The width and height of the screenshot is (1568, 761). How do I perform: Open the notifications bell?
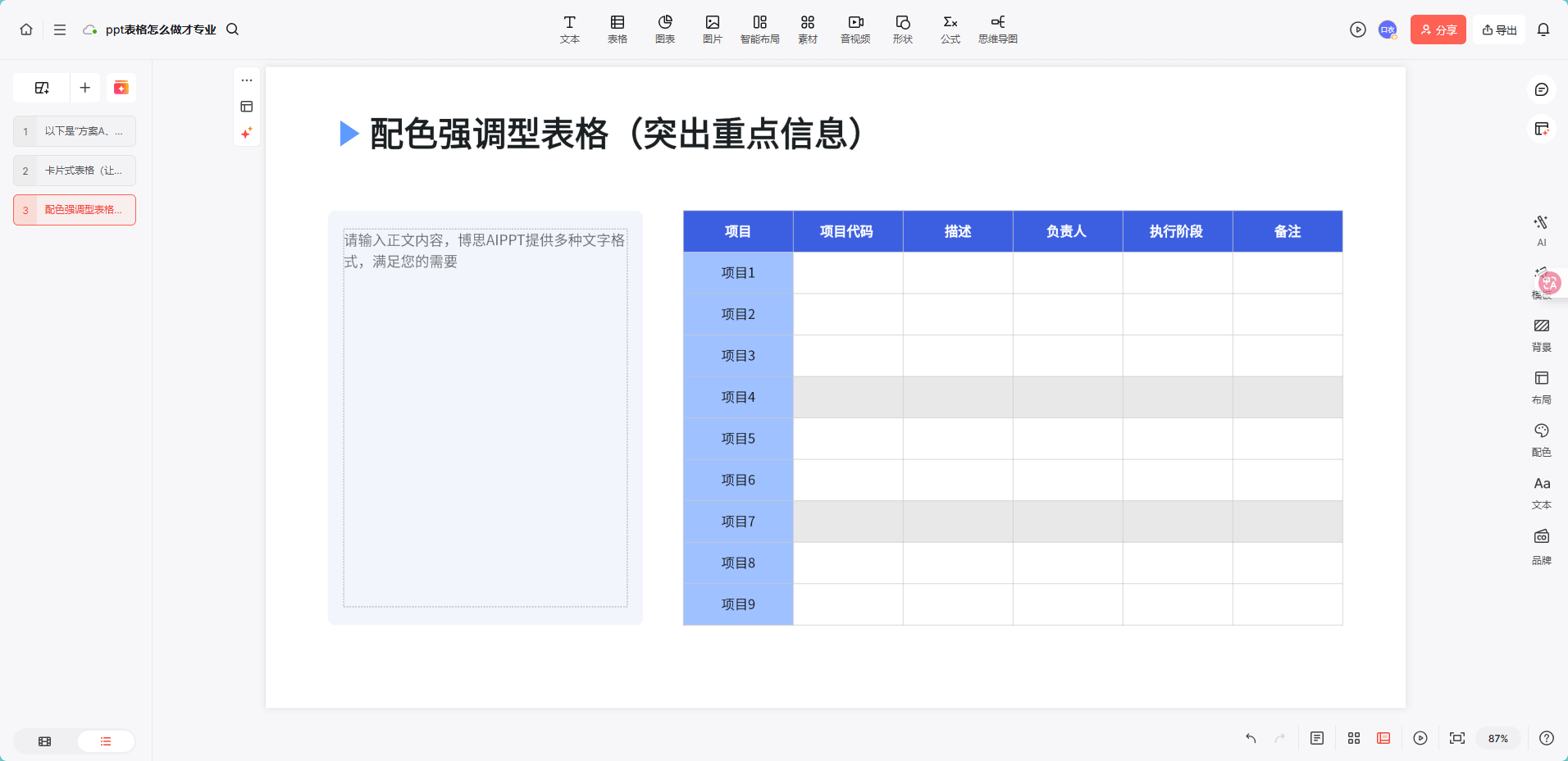(1544, 29)
